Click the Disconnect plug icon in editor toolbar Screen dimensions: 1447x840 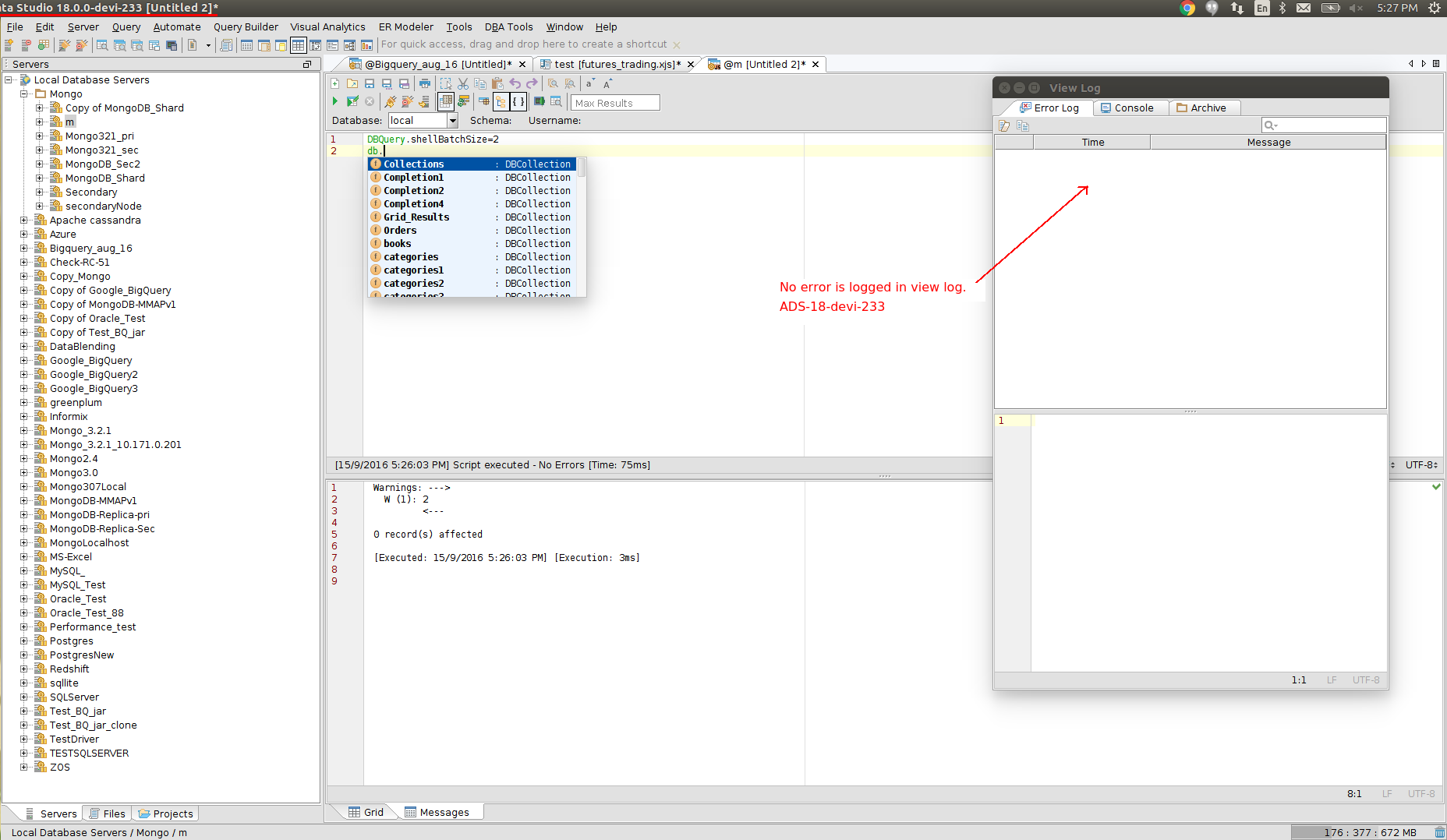point(407,101)
